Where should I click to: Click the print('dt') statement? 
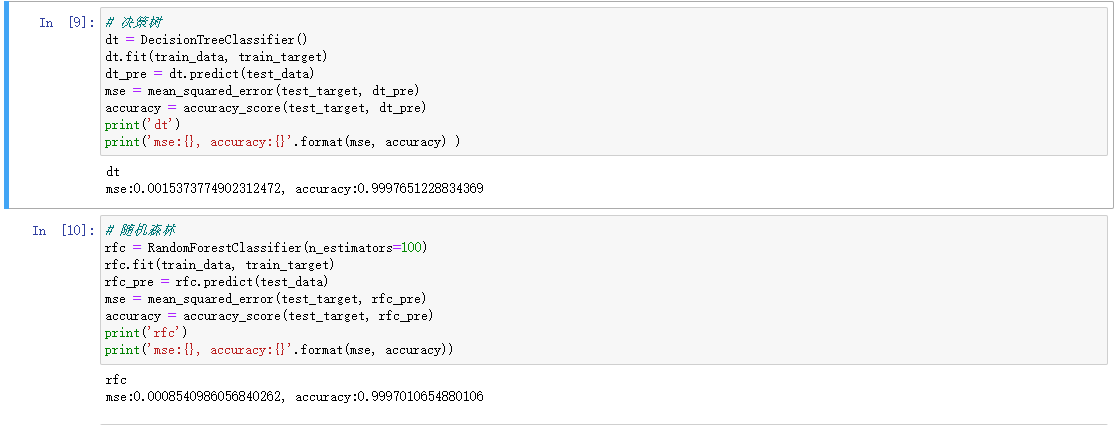pyautogui.click(x=142, y=124)
